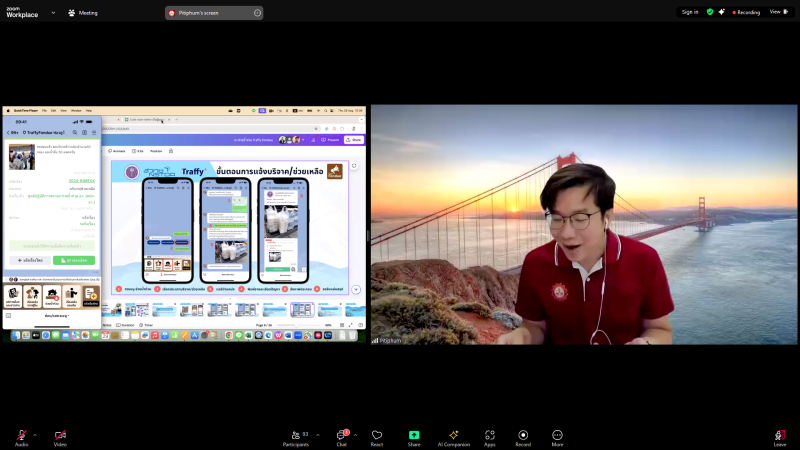Image resolution: width=800 pixels, height=450 pixels.
Task: Select Pitiphum's video tile
Action: pyautogui.click(x=584, y=225)
